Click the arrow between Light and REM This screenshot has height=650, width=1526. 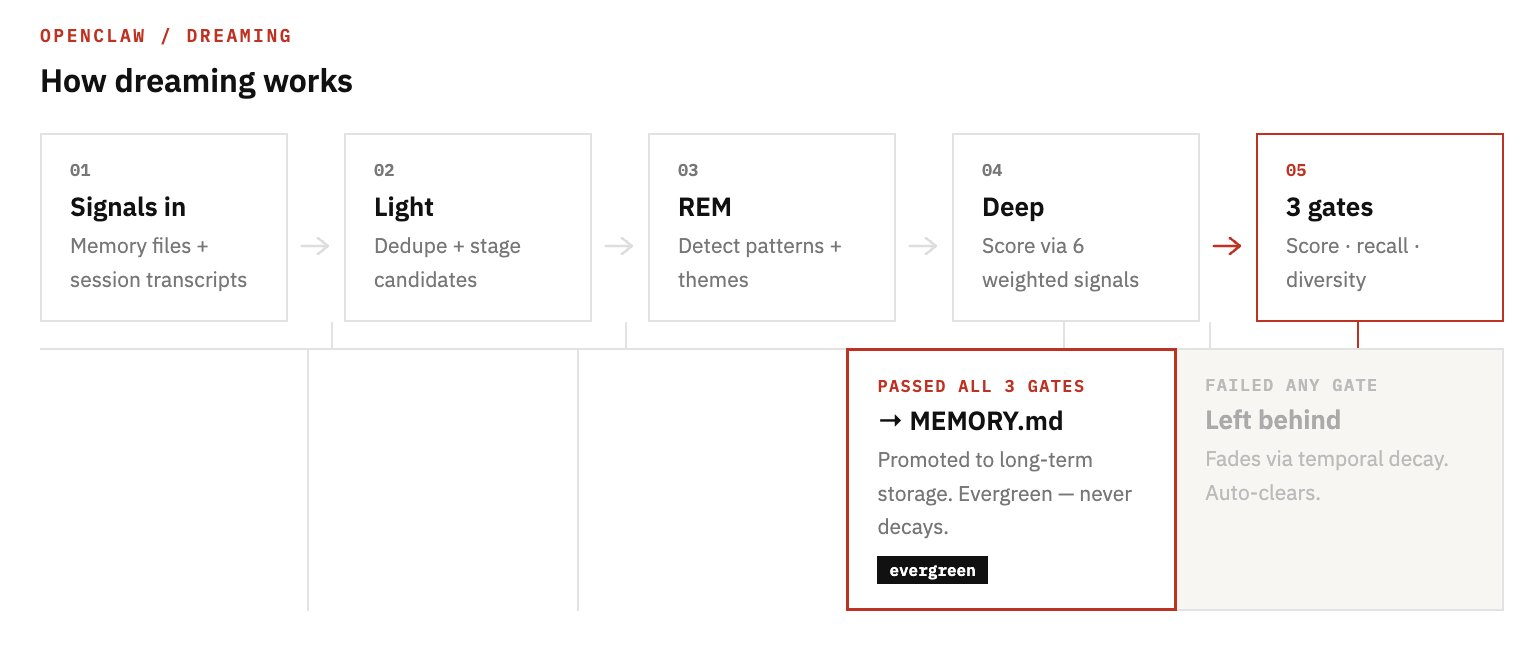[x=619, y=246]
